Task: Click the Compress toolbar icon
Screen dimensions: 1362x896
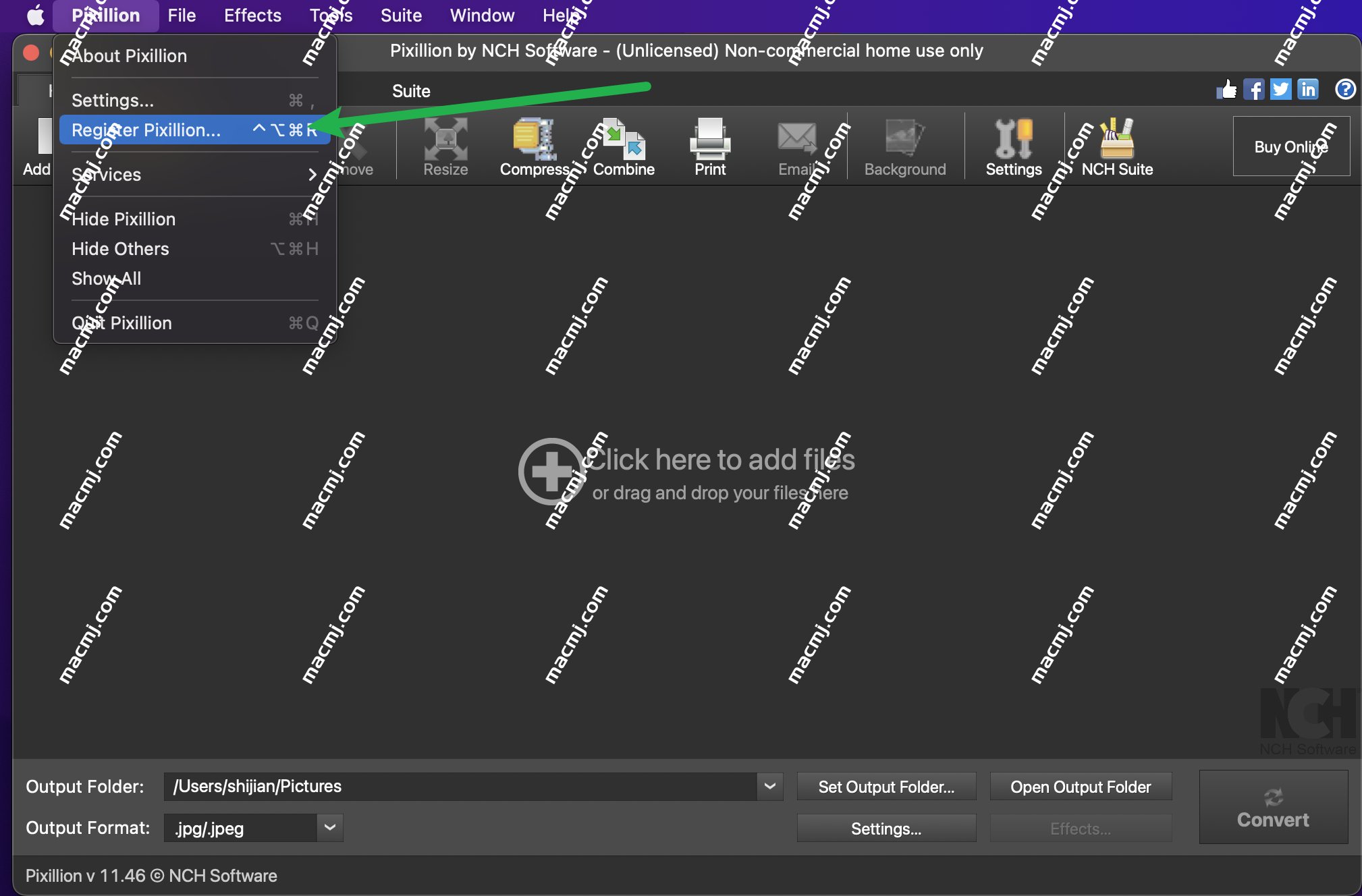Action: [x=535, y=147]
